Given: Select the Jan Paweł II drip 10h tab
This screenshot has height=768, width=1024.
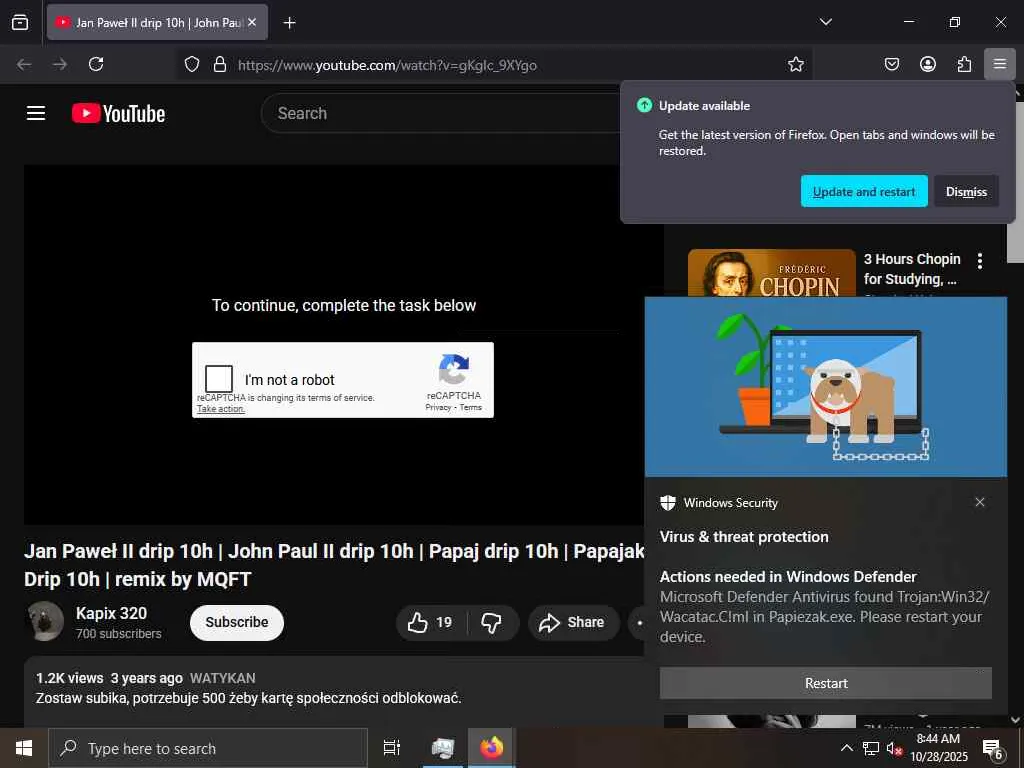Looking at the screenshot, I should click(157, 22).
